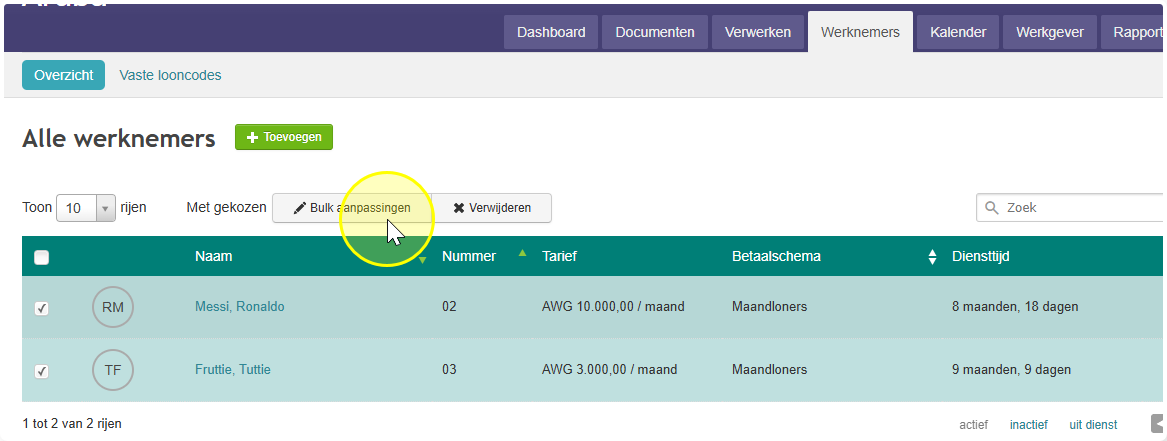This screenshot has height=441, width=1167.
Task: Open the Verwerken tab
Action: 758,33
